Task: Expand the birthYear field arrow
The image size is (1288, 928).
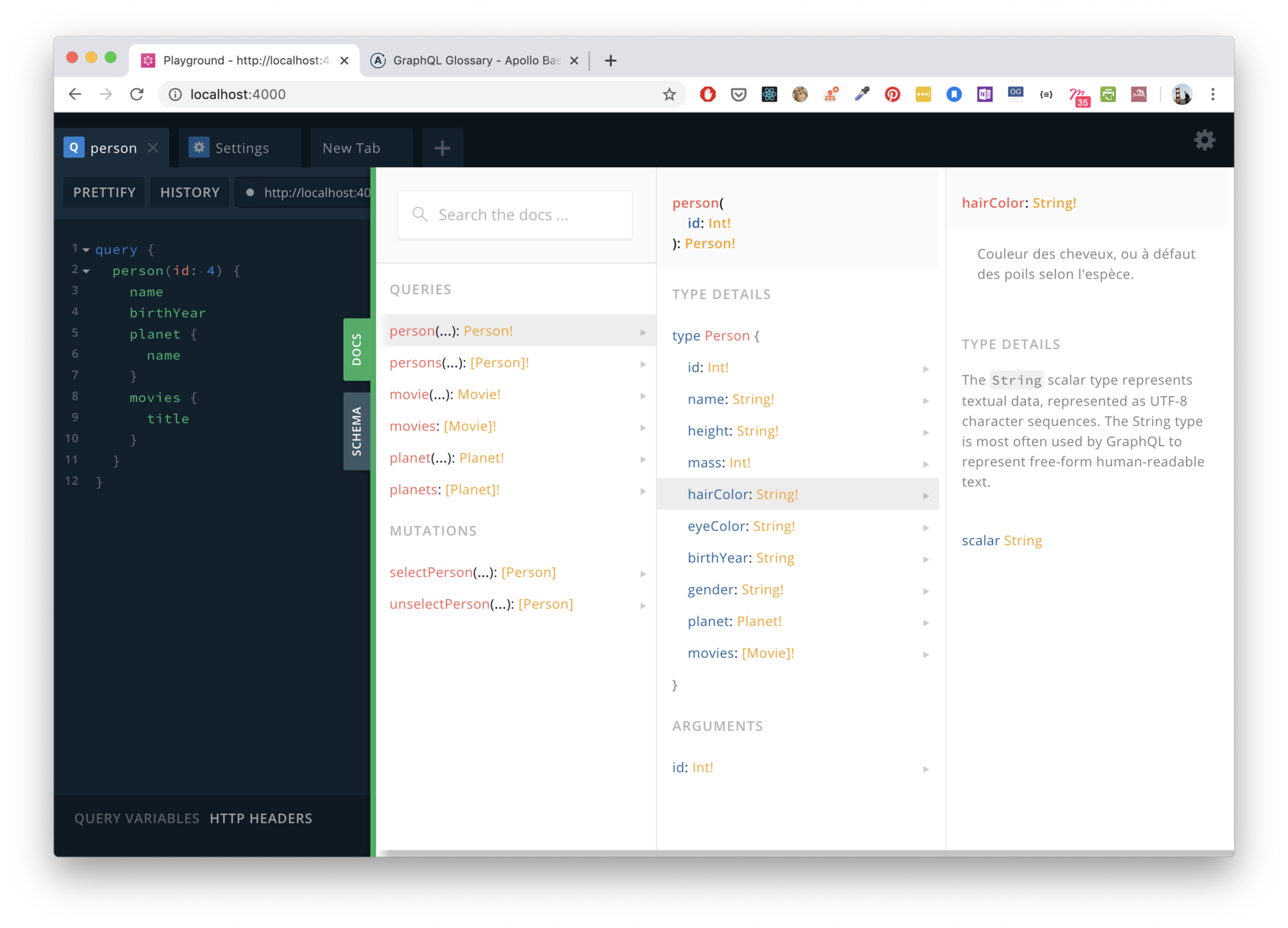Action: pos(926,559)
